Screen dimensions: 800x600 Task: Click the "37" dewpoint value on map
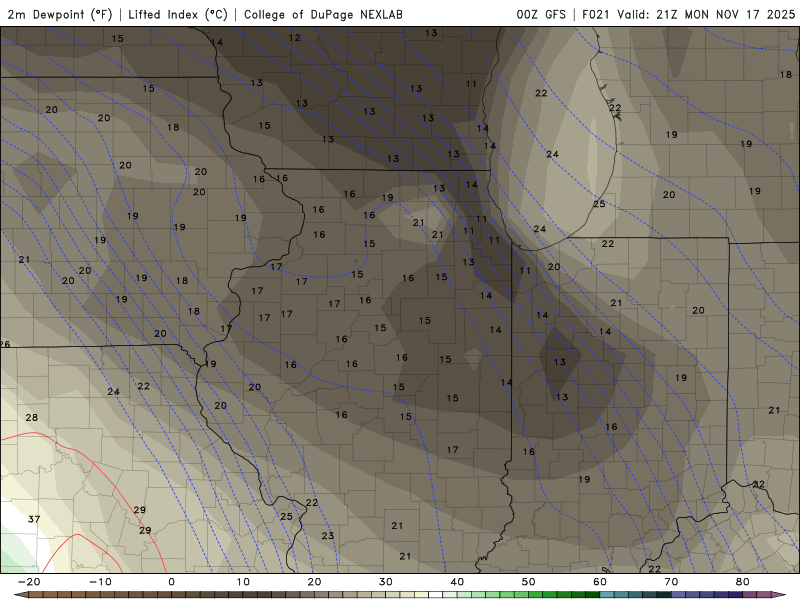(34, 519)
